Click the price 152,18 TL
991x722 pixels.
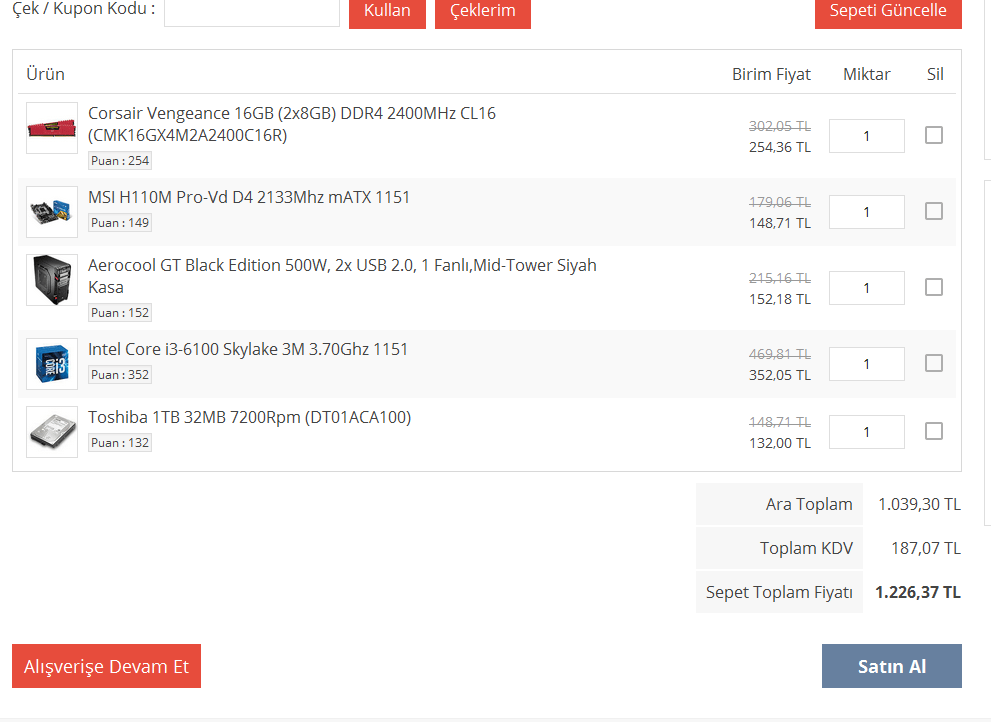coord(780,299)
